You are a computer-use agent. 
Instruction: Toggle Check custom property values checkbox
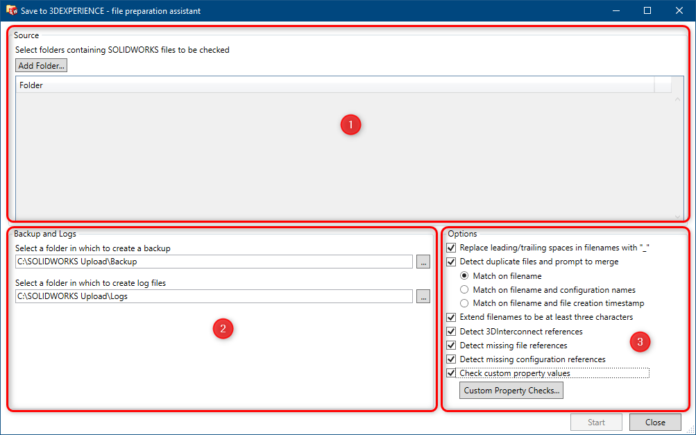451,373
